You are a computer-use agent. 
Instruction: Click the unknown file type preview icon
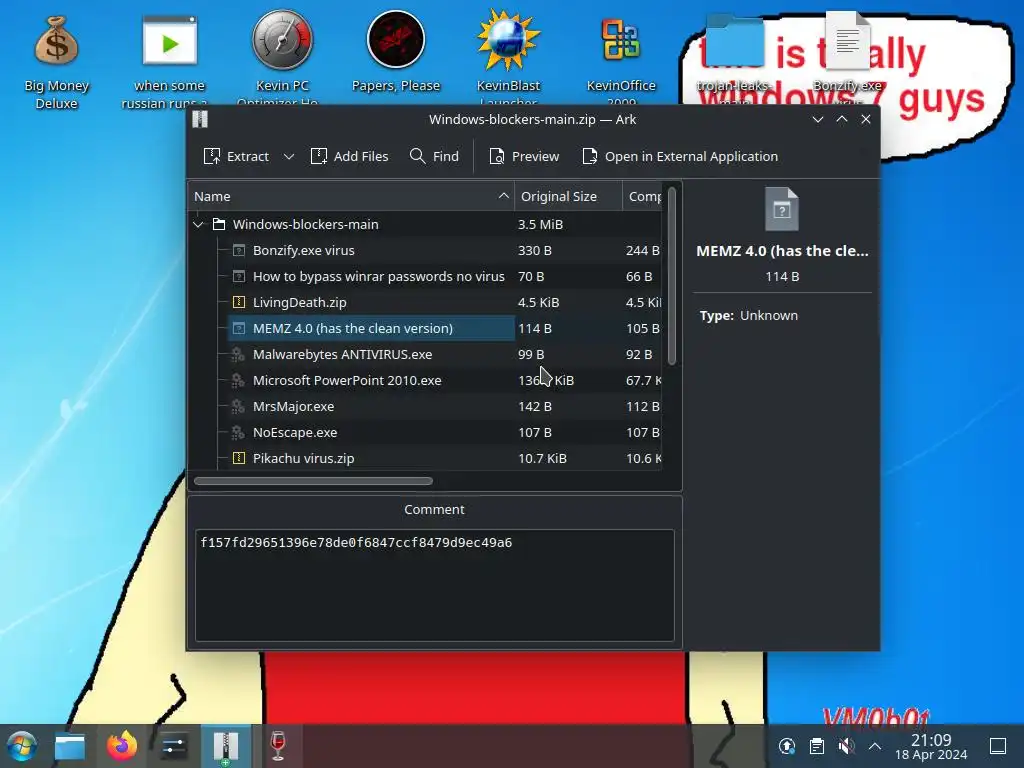click(782, 209)
